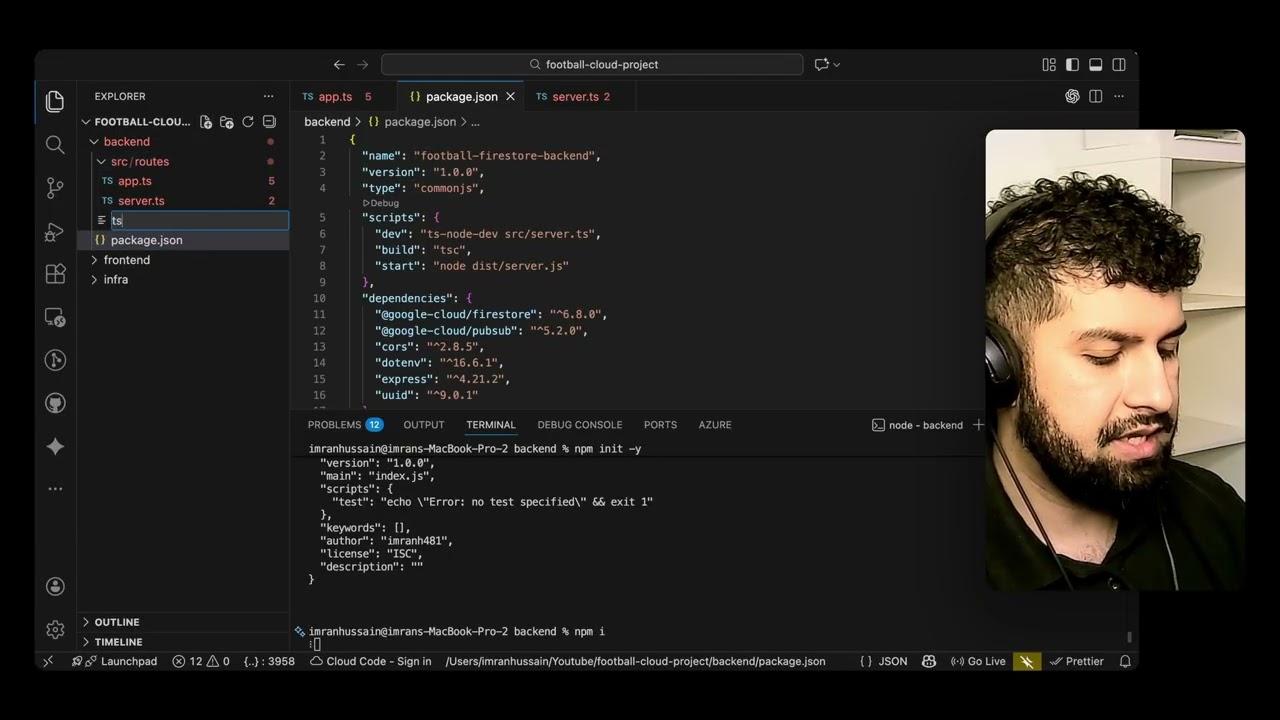Click Cloud Code - Sign in
This screenshot has height=720, width=1280.
pyautogui.click(x=371, y=661)
